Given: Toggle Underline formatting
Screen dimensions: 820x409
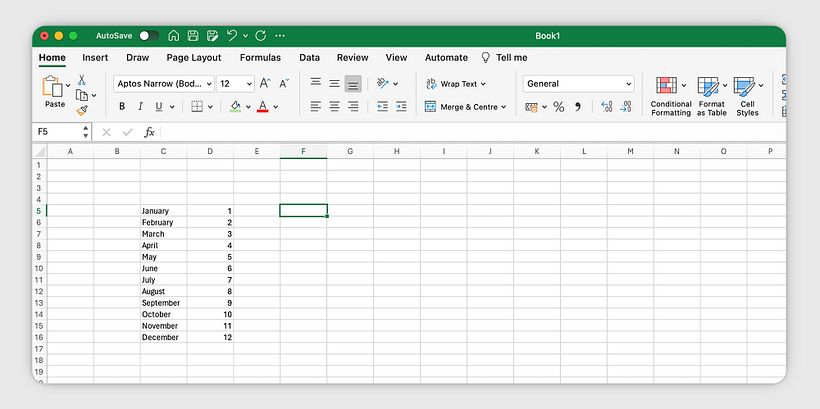Looking at the screenshot, I should click(x=158, y=107).
